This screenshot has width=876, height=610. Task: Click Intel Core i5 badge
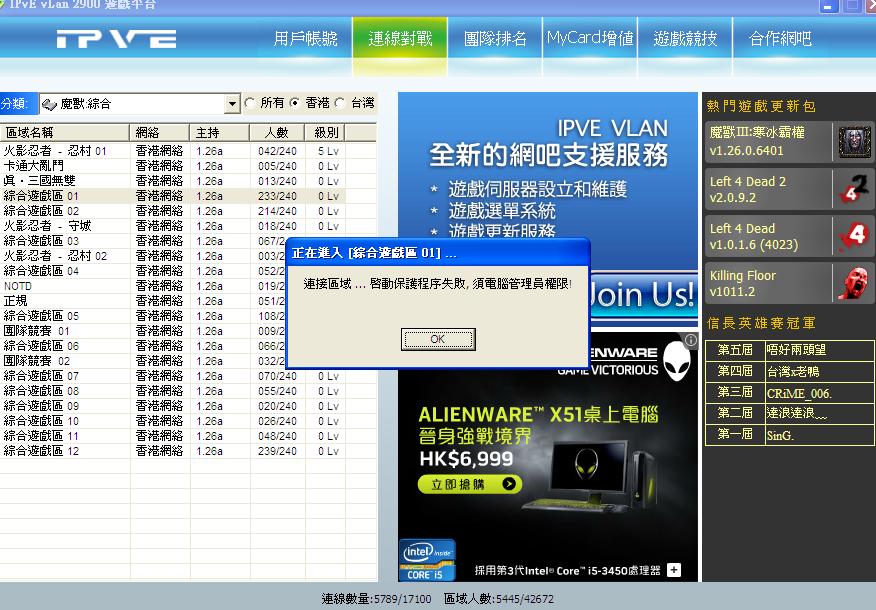[x=427, y=560]
